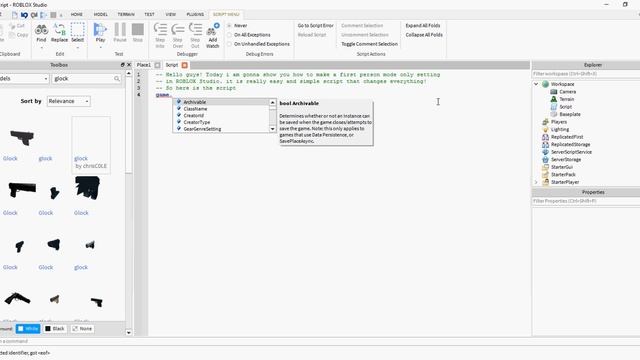Set toolbox background to White
The height and width of the screenshot is (360, 640).
[28, 329]
